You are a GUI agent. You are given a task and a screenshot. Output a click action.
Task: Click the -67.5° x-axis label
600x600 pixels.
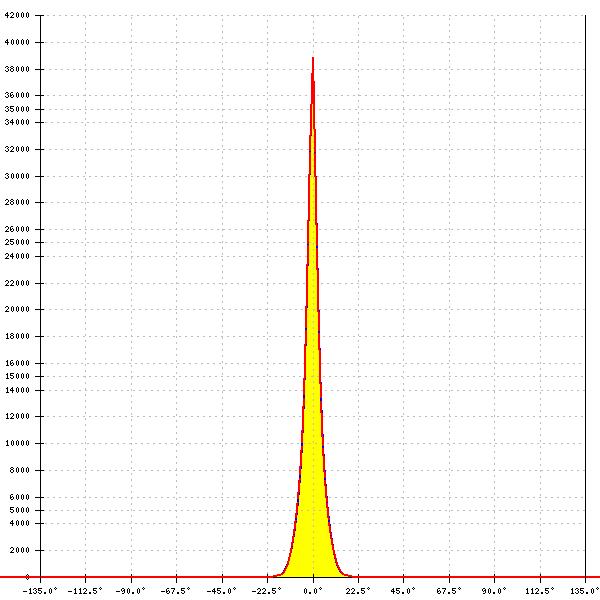pyautogui.click(x=176, y=591)
